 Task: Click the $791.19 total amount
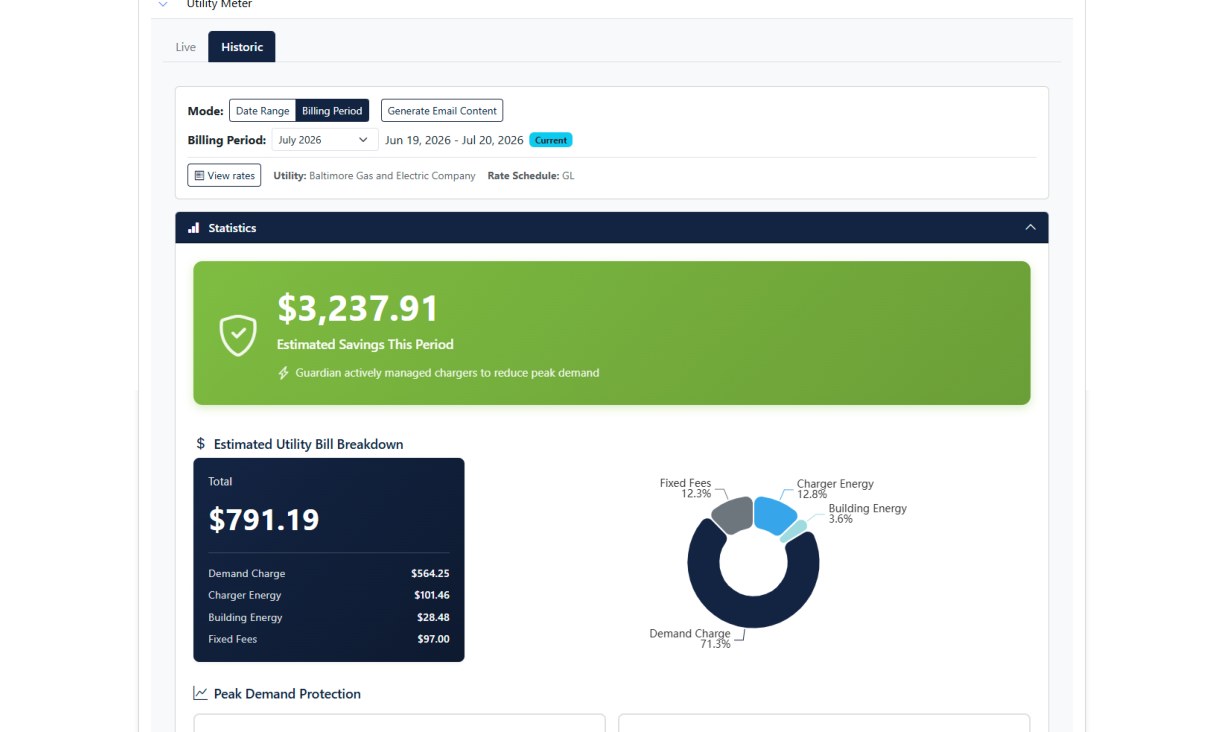click(264, 519)
